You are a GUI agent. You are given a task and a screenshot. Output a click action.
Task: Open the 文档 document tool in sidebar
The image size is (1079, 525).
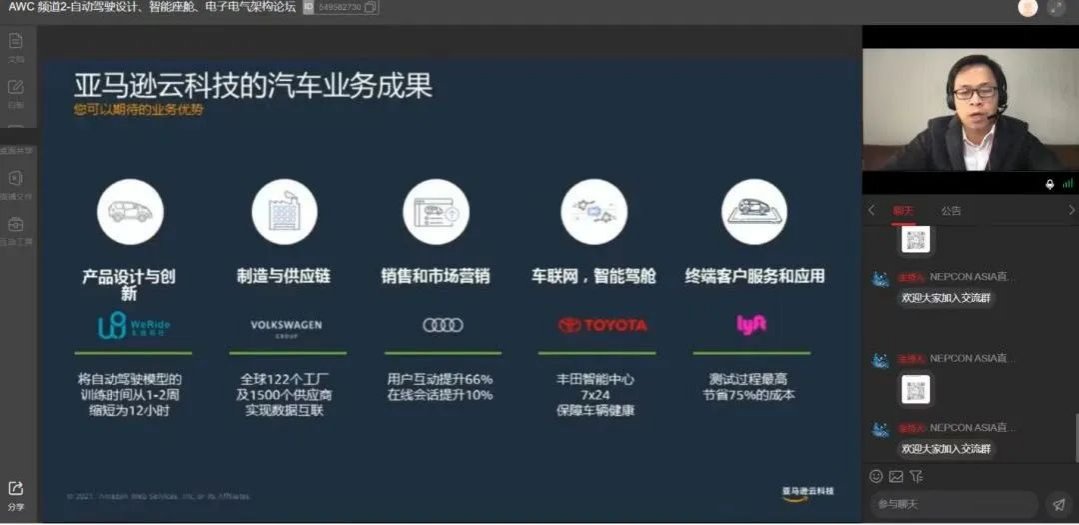tap(16, 42)
